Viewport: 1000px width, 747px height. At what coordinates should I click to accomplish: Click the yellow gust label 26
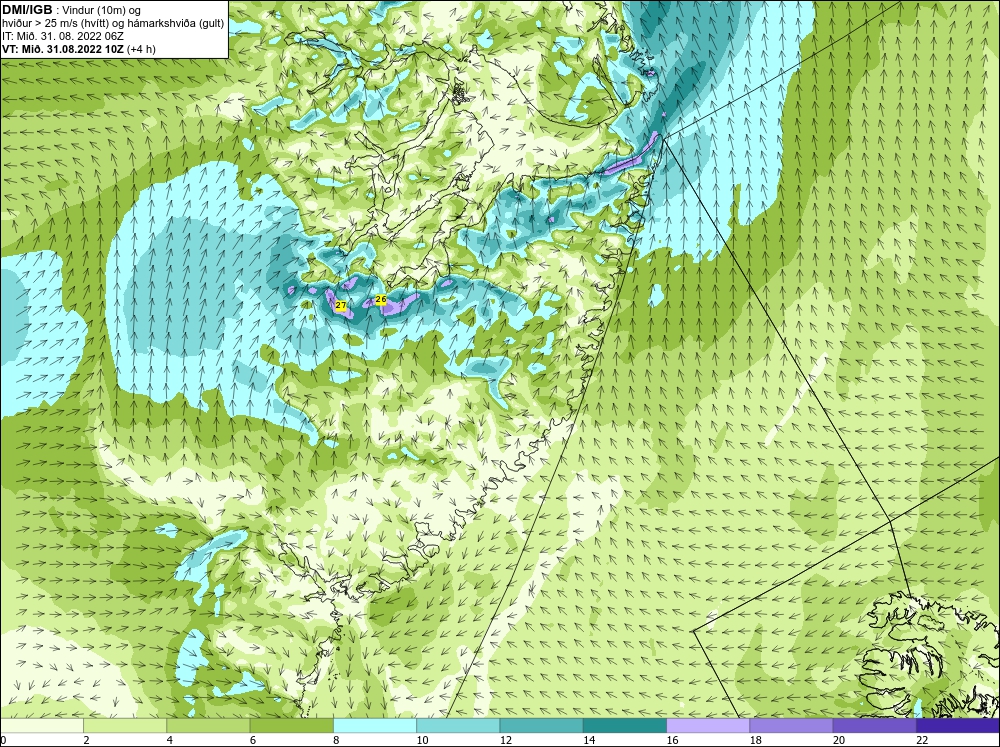tap(381, 299)
